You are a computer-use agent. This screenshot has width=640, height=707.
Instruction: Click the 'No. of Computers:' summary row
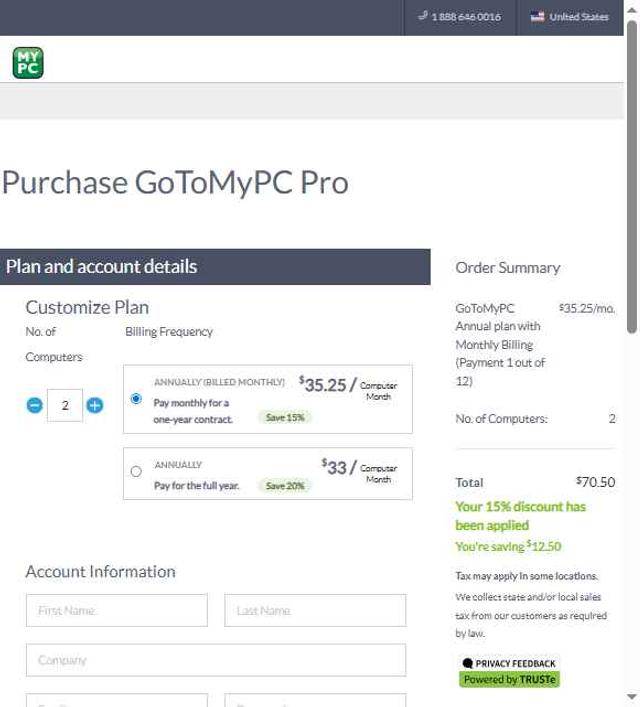(535, 419)
